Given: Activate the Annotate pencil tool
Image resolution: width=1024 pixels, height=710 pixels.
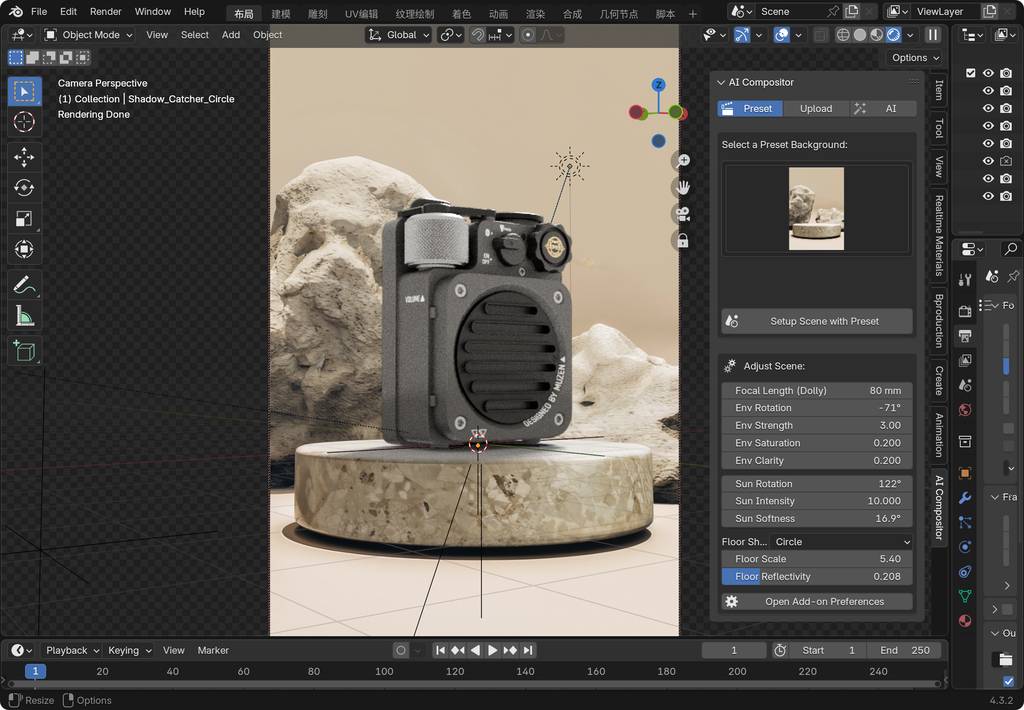Looking at the screenshot, I should pos(24,285).
